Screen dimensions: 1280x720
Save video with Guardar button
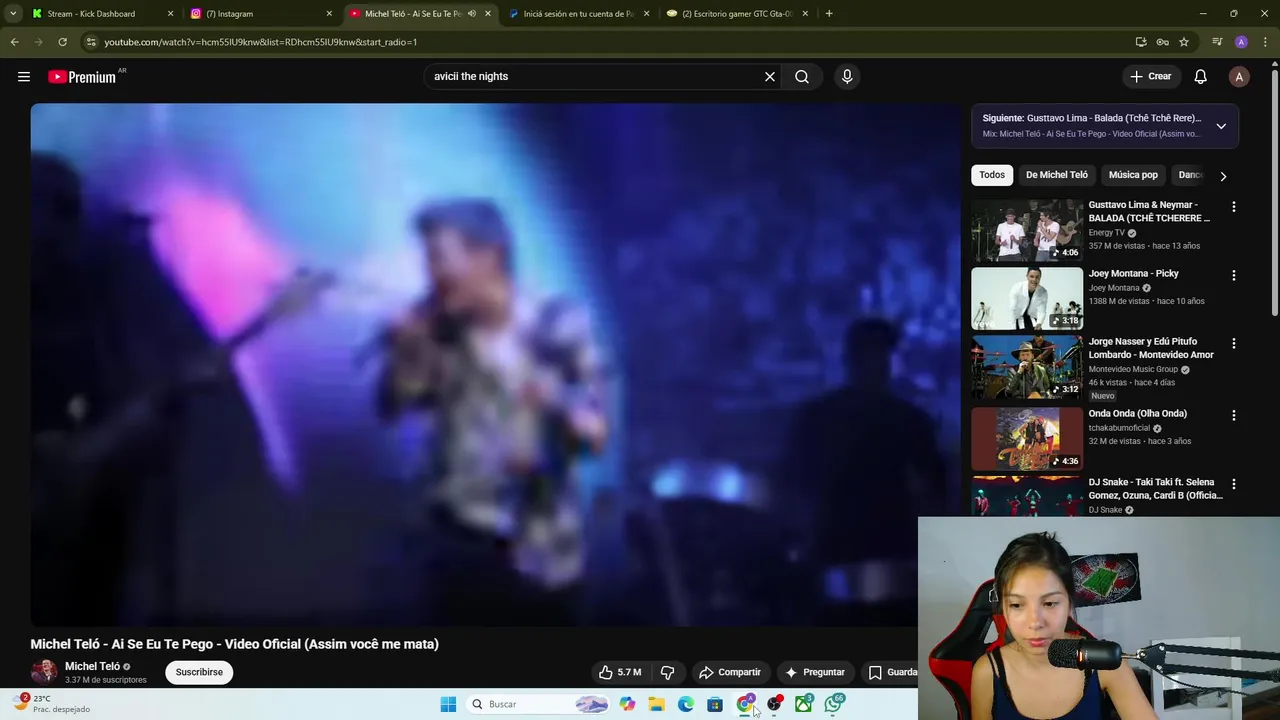coord(892,672)
